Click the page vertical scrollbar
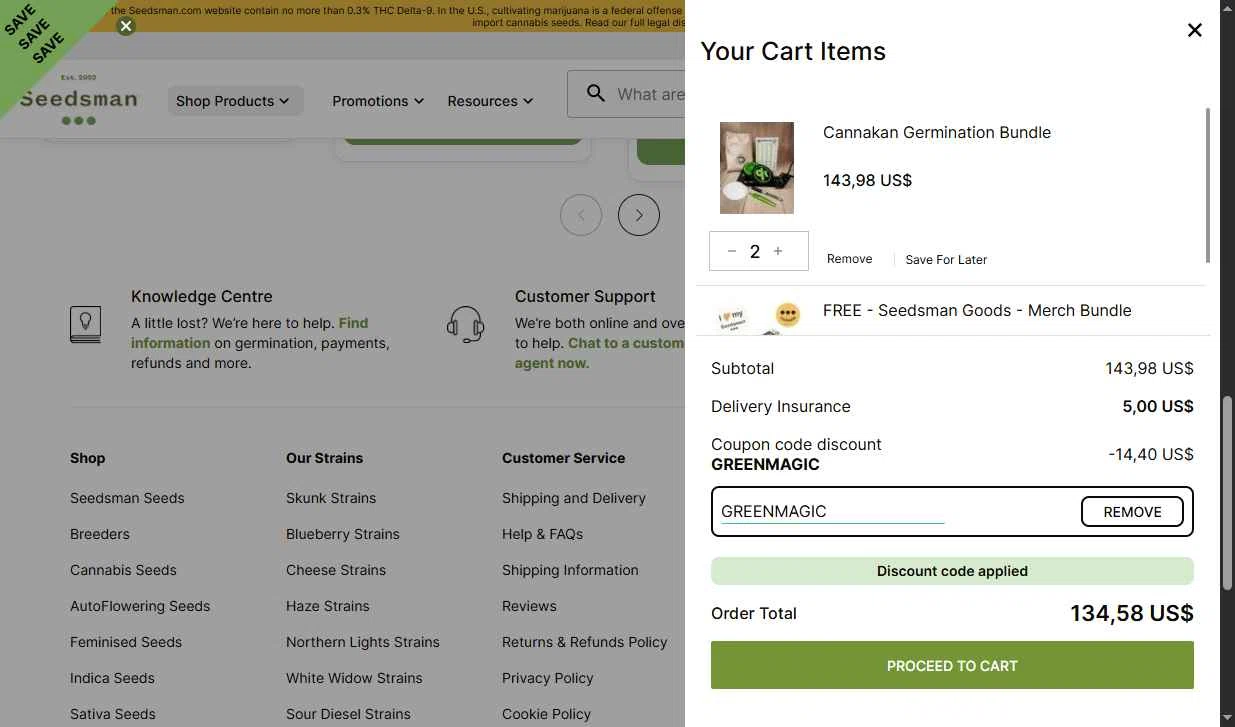The height and width of the screenshot is (727, 1235). click(1227, 493)
